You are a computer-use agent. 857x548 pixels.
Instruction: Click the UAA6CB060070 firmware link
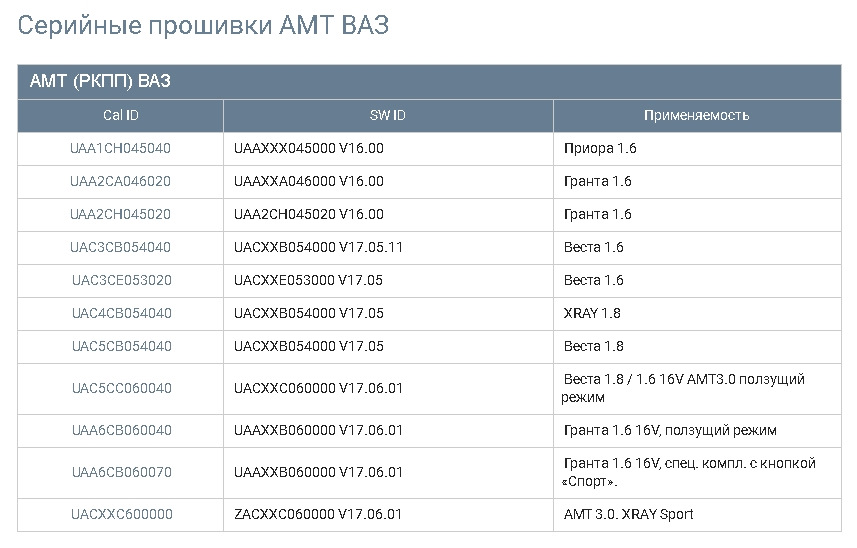121,472
